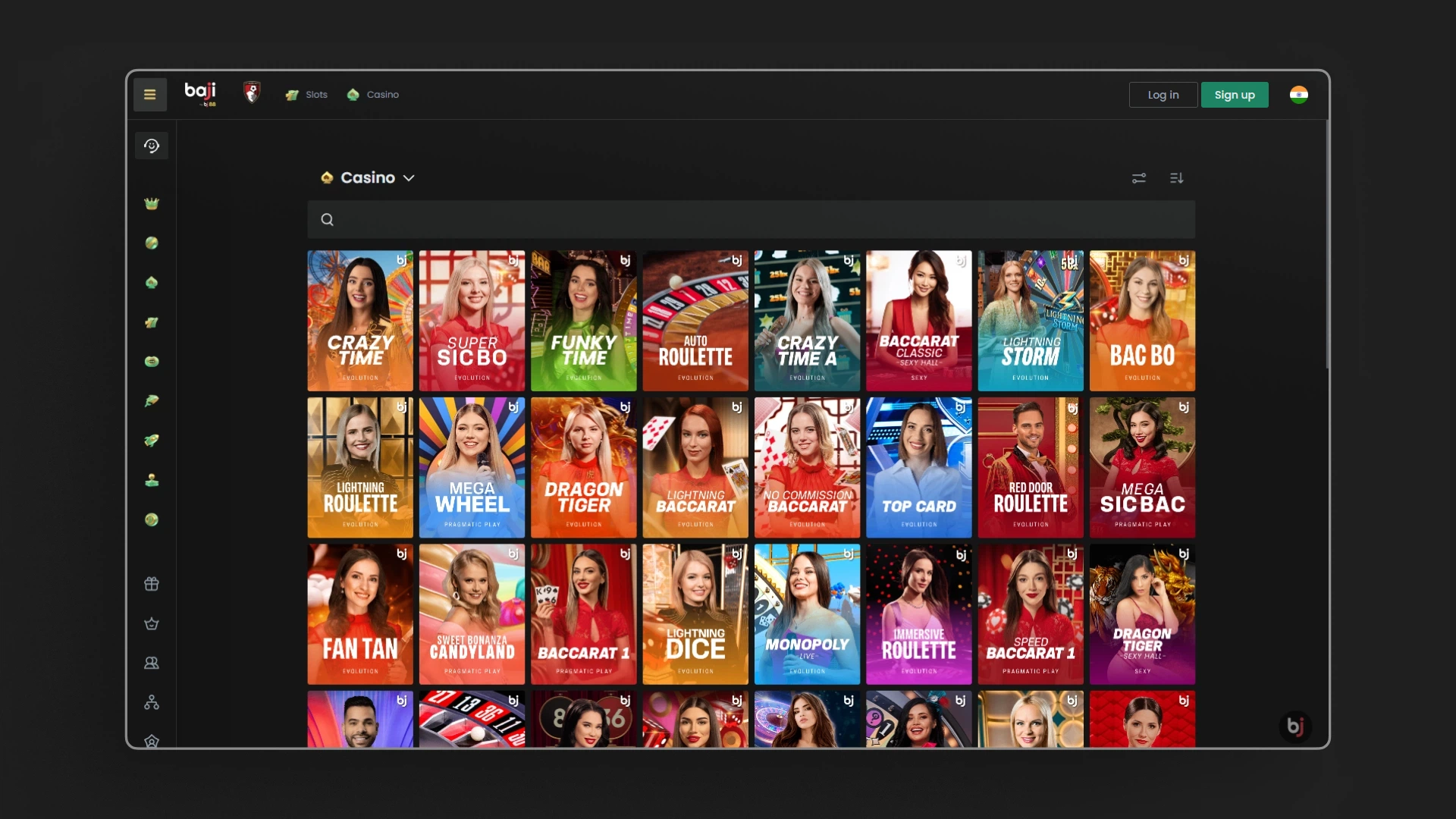
Task: Open Sweet Bonanza Candyland game
Action: 472,614
